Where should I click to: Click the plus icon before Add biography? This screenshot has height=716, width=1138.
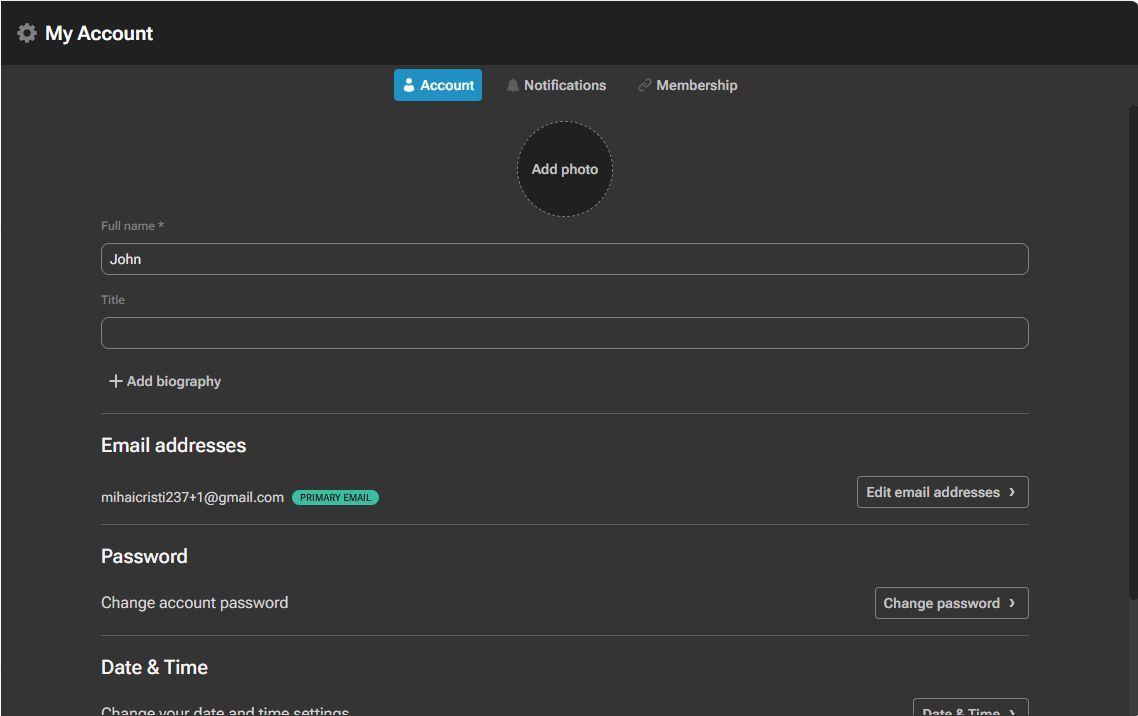[115, 381]
